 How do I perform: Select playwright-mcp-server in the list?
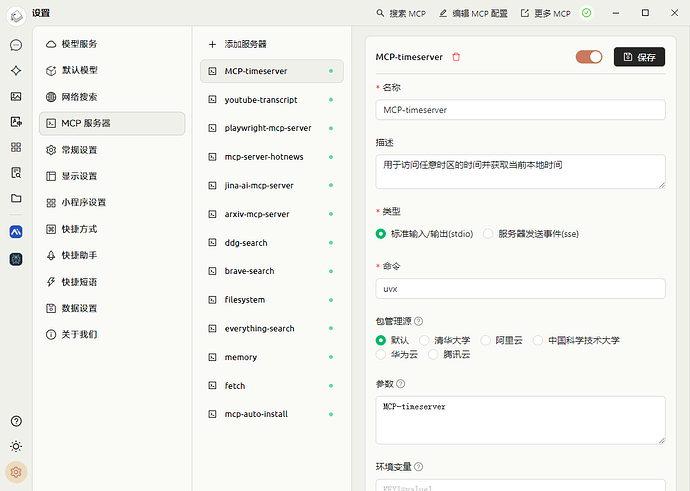[272, 128]
